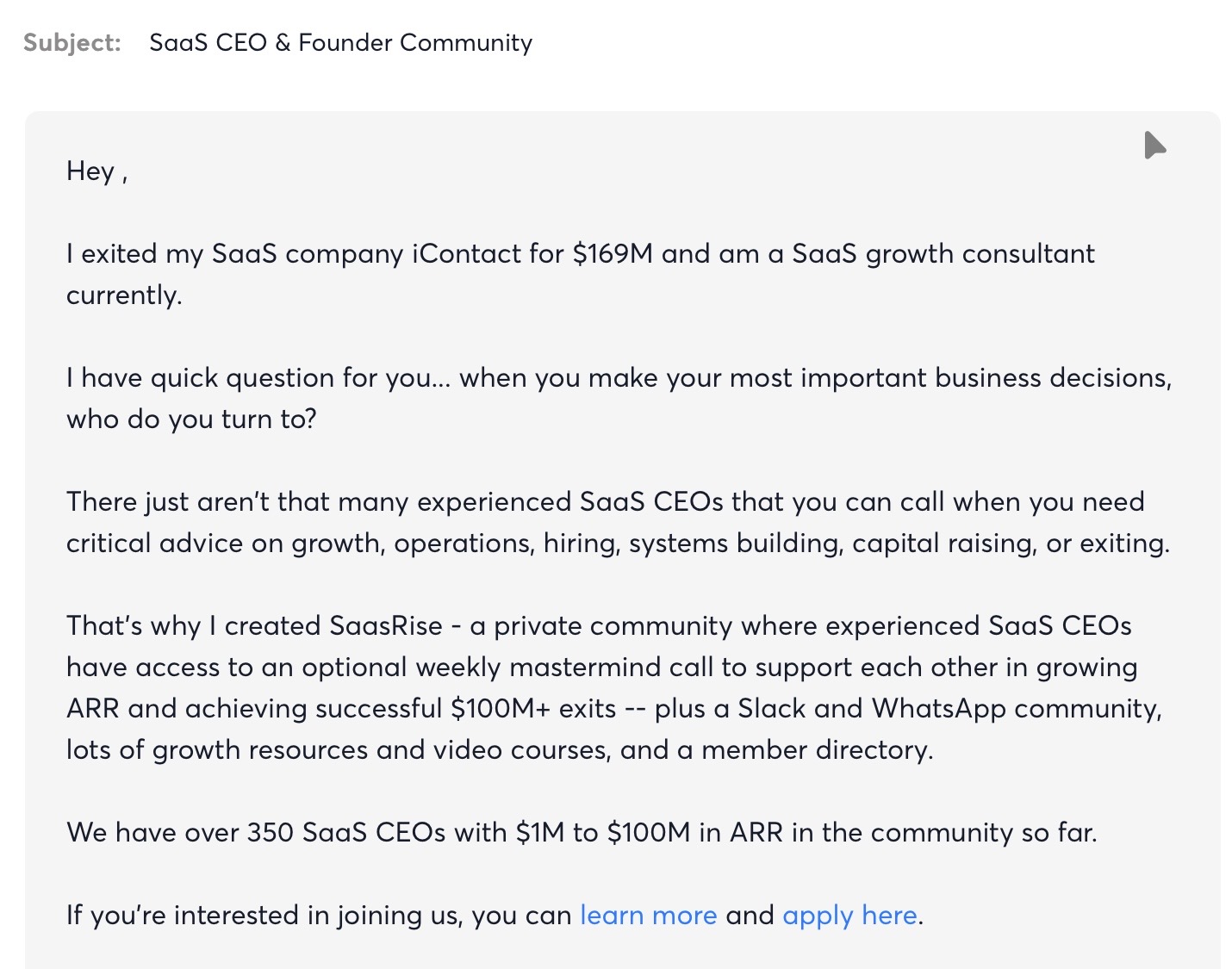
Task: Place cursor at the word "currently."
Action: pos(124,295)
